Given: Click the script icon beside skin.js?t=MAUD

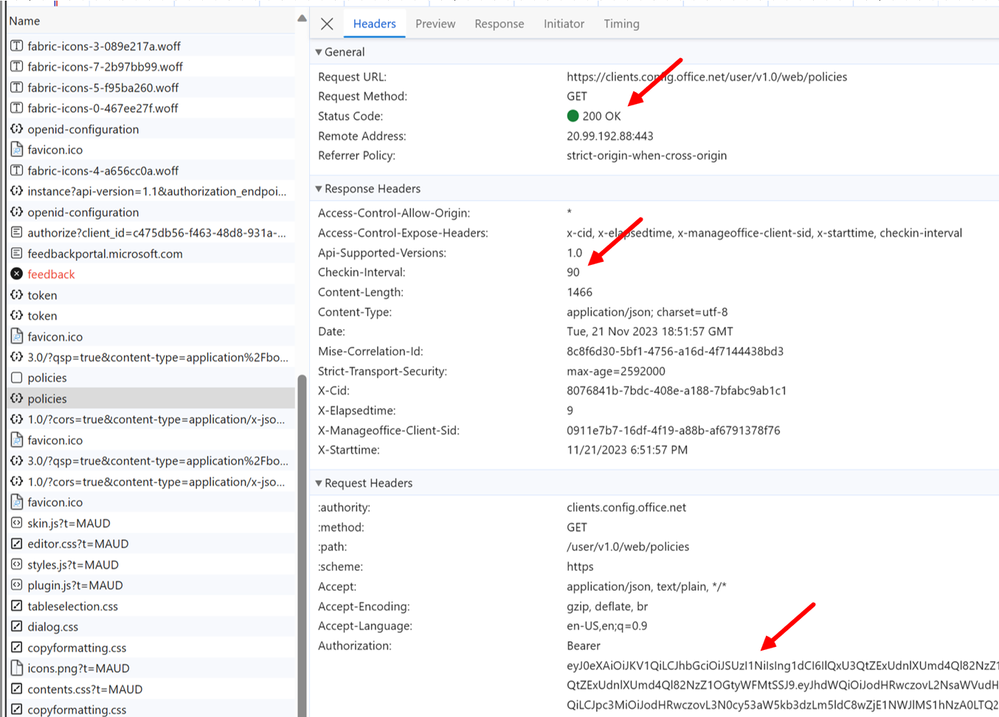Looking at the screenshot, I should click(16, 523).
